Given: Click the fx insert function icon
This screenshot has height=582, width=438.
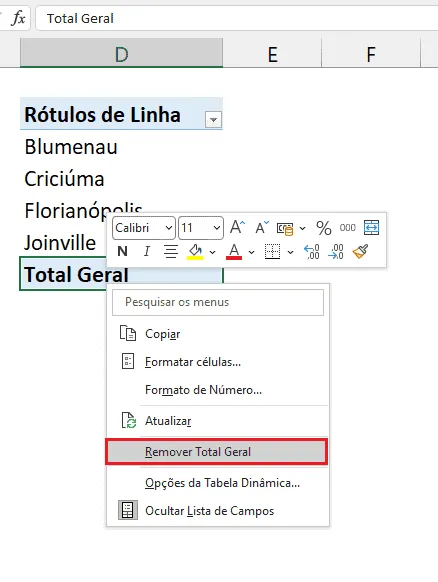Looking at the screenshot, I should tap(18, 18).
